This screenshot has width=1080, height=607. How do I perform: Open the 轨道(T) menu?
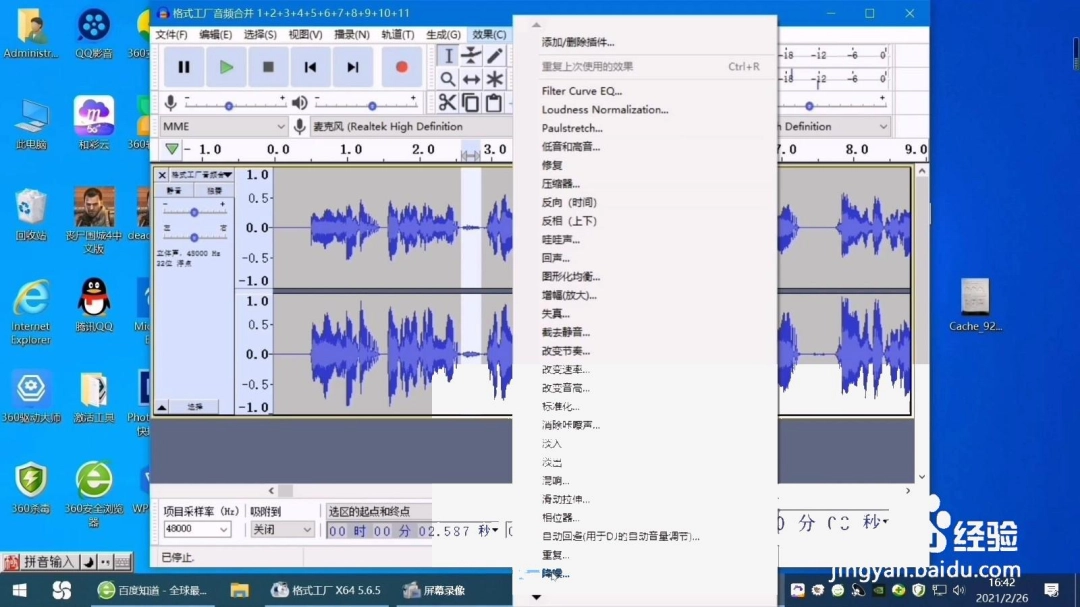tap(397, 34)
